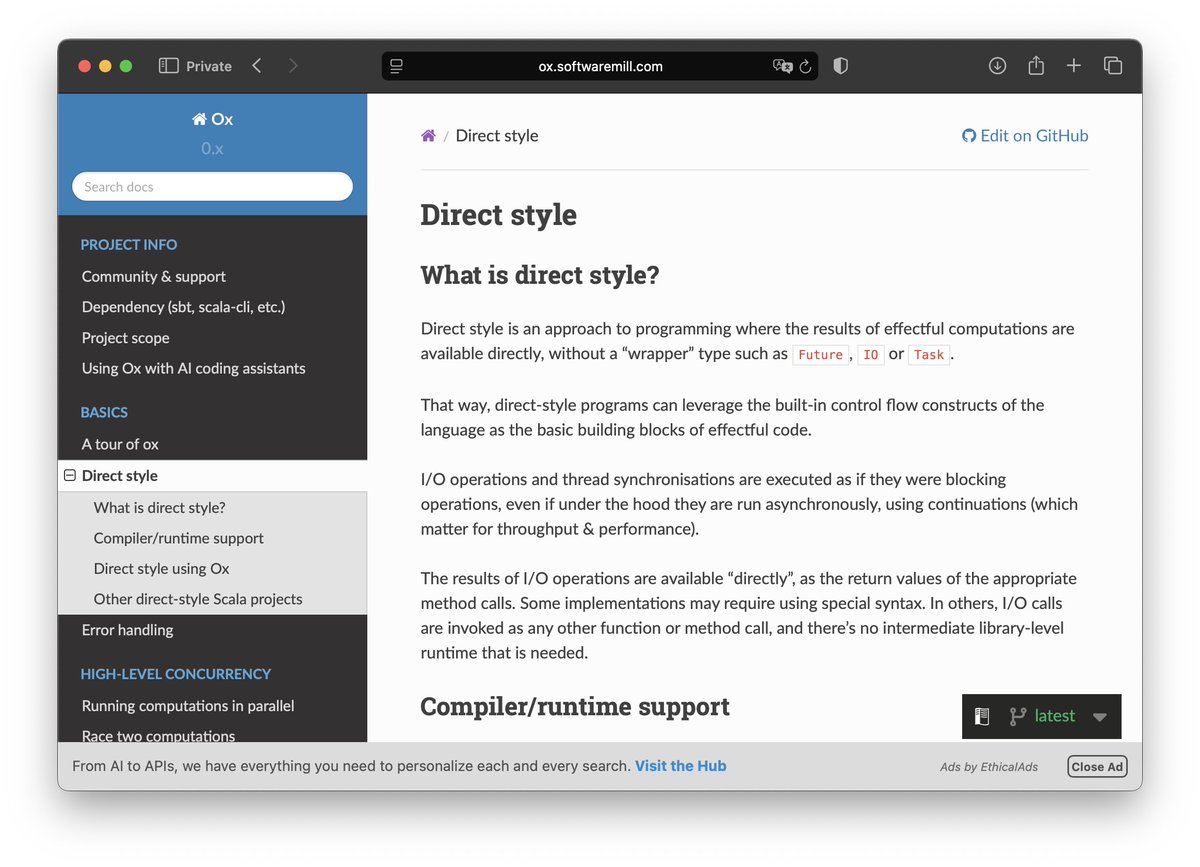Jump to Other direct-style Scala projects

[198, 599]
